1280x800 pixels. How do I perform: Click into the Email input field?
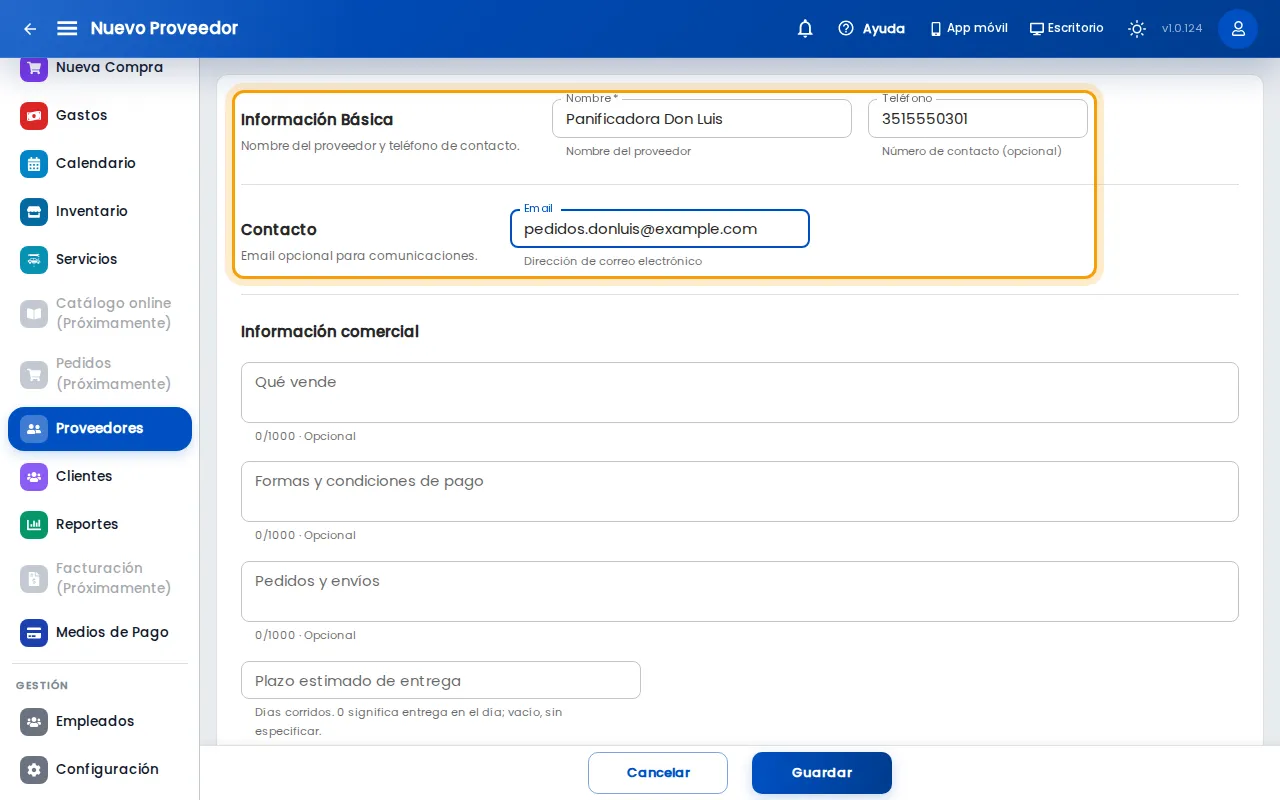pos(660,229)
